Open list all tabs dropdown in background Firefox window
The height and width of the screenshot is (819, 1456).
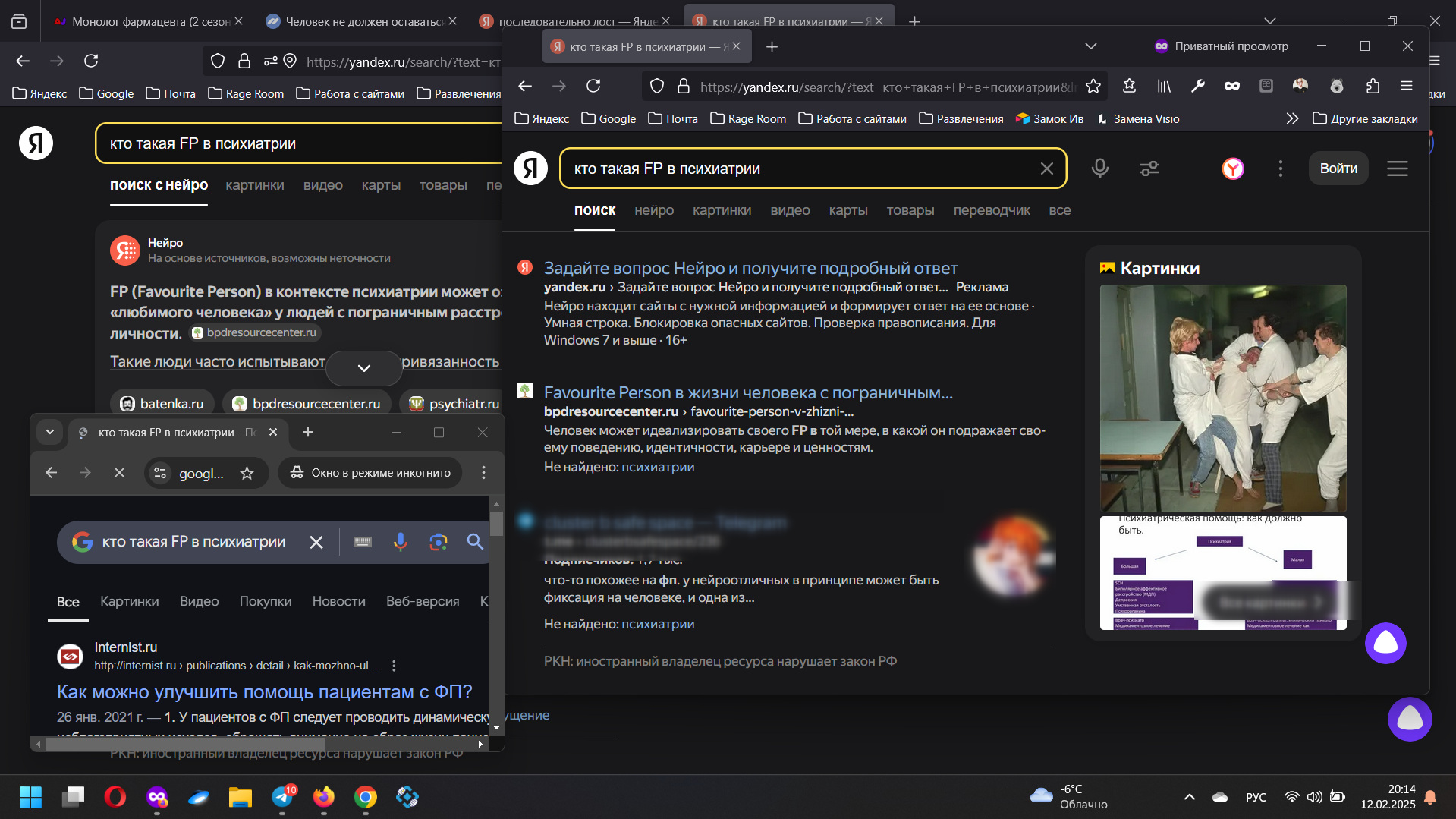(x=1270, y=20)
